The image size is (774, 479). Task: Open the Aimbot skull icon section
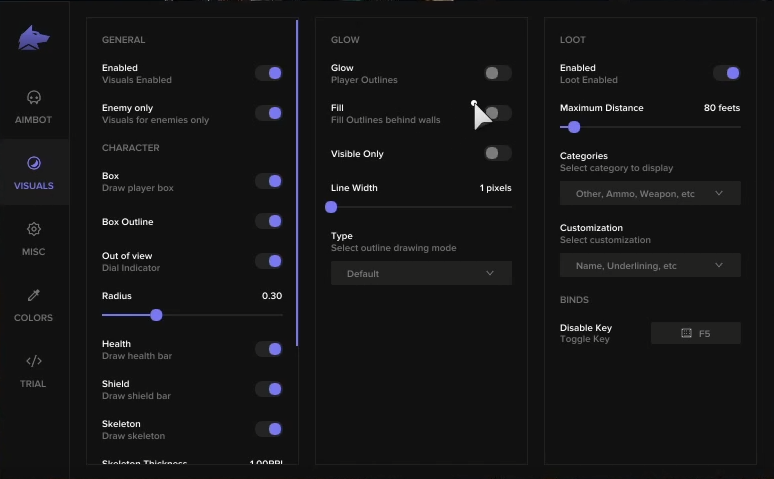point(34,97)
